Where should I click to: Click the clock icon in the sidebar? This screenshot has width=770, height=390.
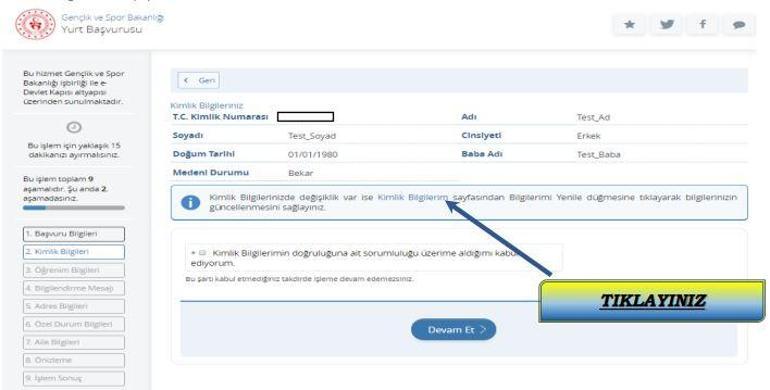[x=74, y=127]
